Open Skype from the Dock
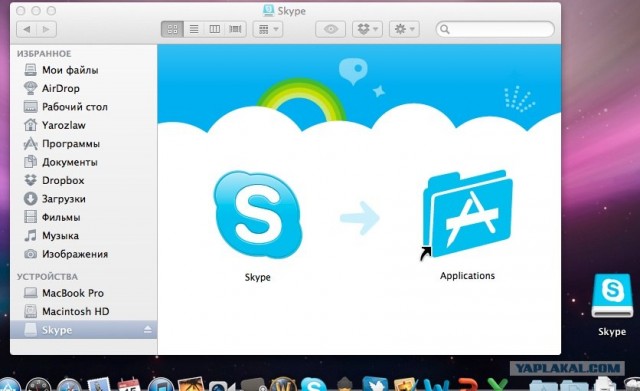640x391 pixels. point(313,385)
